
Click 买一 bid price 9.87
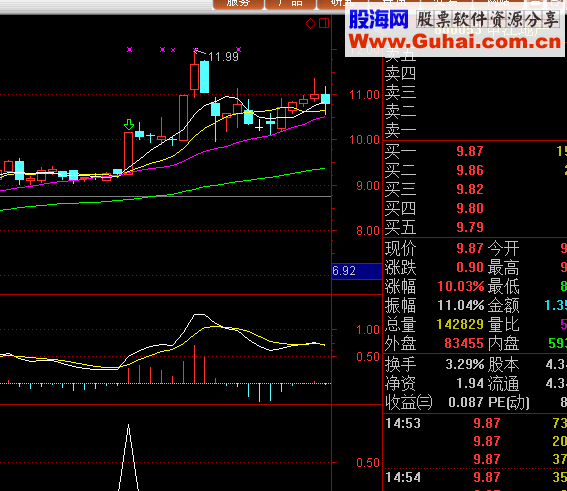[469, 151]
